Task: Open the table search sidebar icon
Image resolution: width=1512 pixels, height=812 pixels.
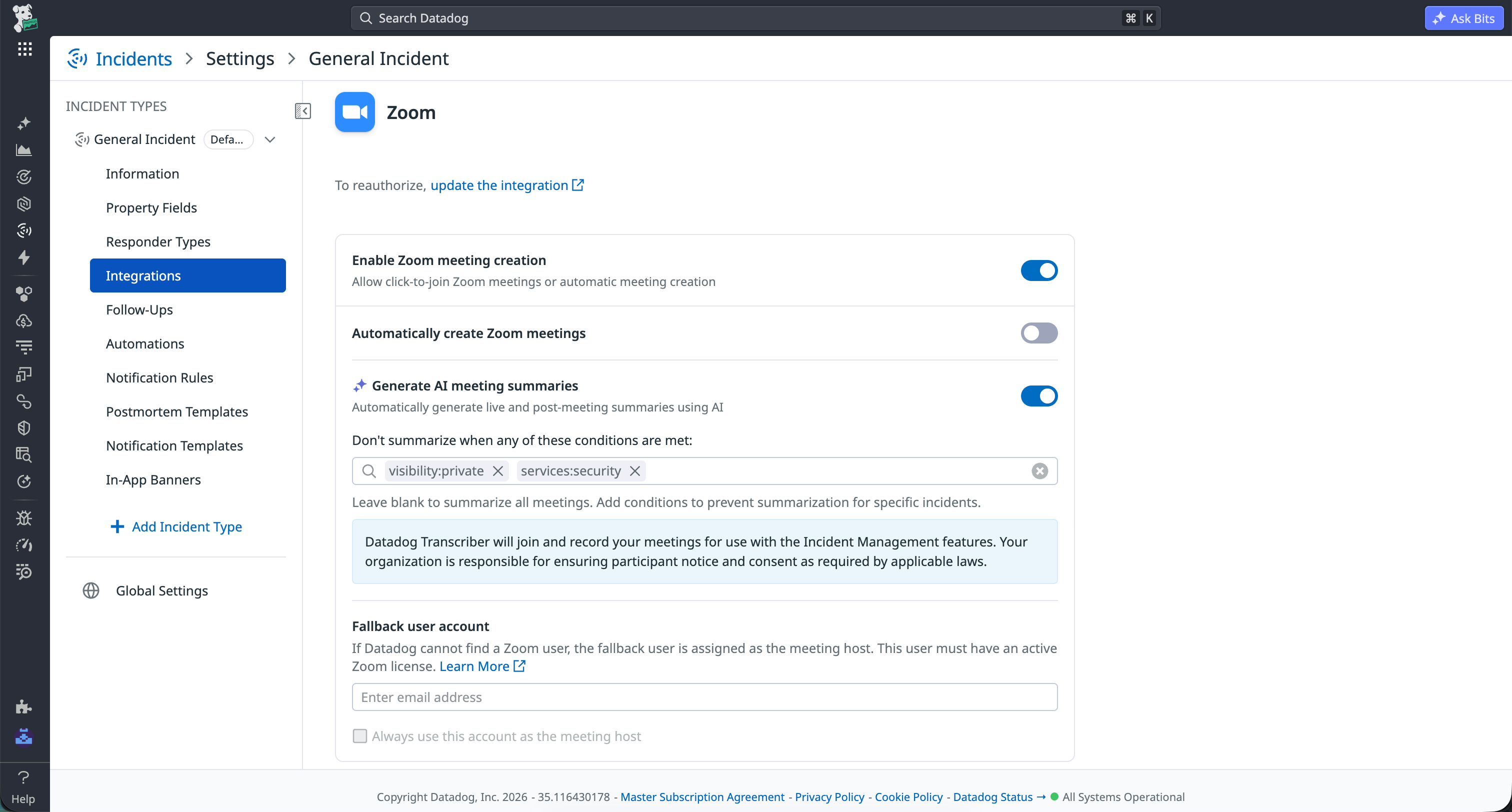Action: pyautogui.click(x=24, y=454)
